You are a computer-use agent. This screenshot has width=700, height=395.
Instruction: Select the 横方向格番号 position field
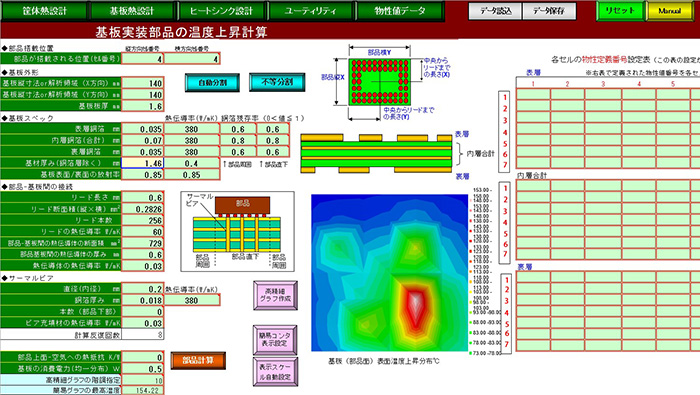192,58
